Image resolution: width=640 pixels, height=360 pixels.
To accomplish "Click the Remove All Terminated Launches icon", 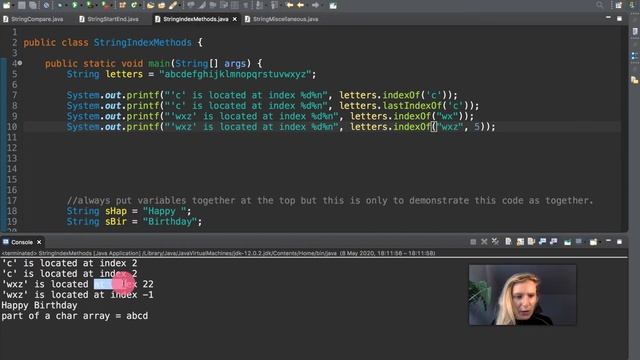I will pos(495,242).
